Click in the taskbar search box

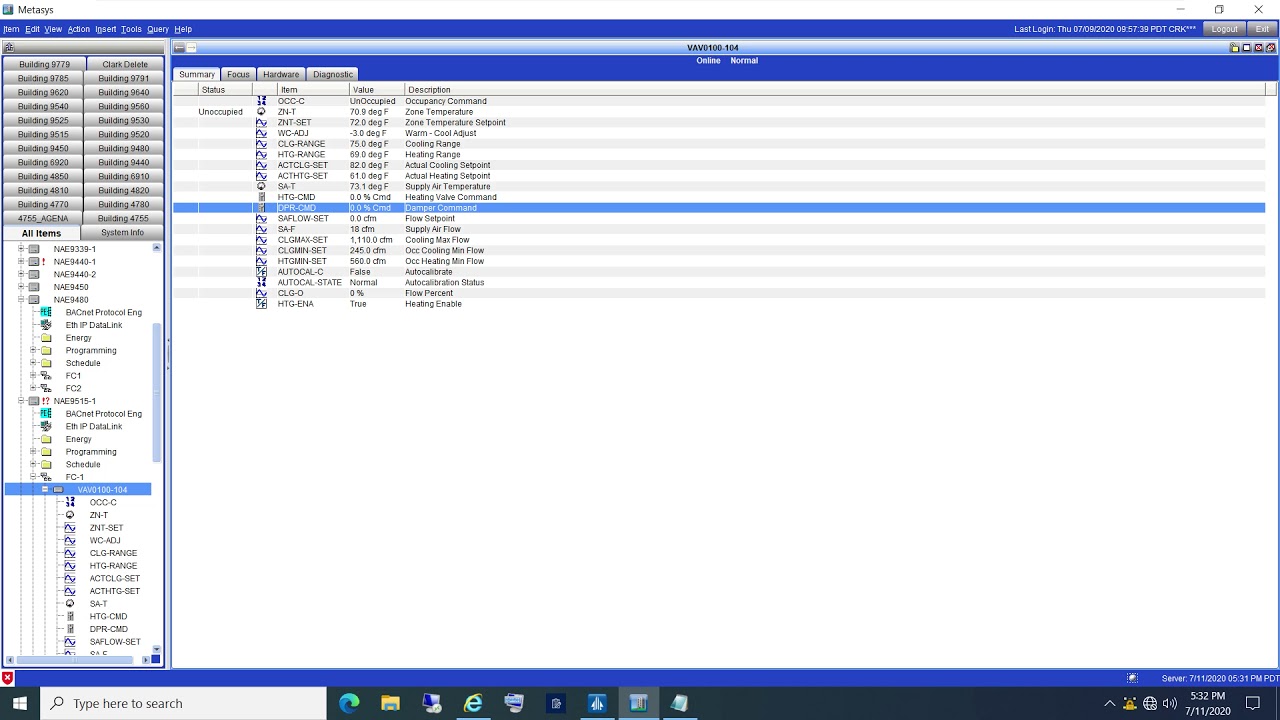(x=183, y=703)
